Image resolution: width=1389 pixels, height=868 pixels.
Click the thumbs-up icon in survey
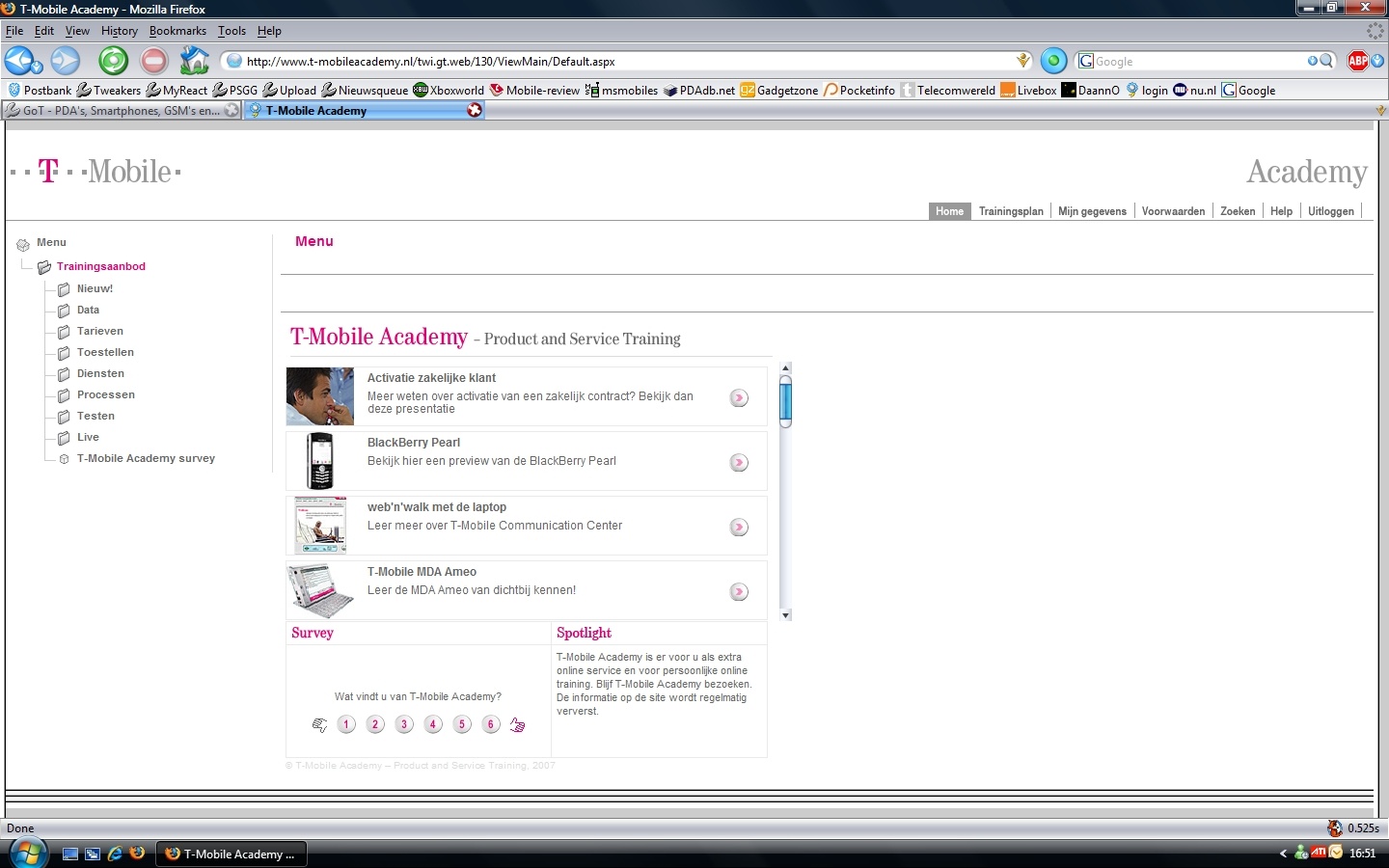click(x=518, y=725)
